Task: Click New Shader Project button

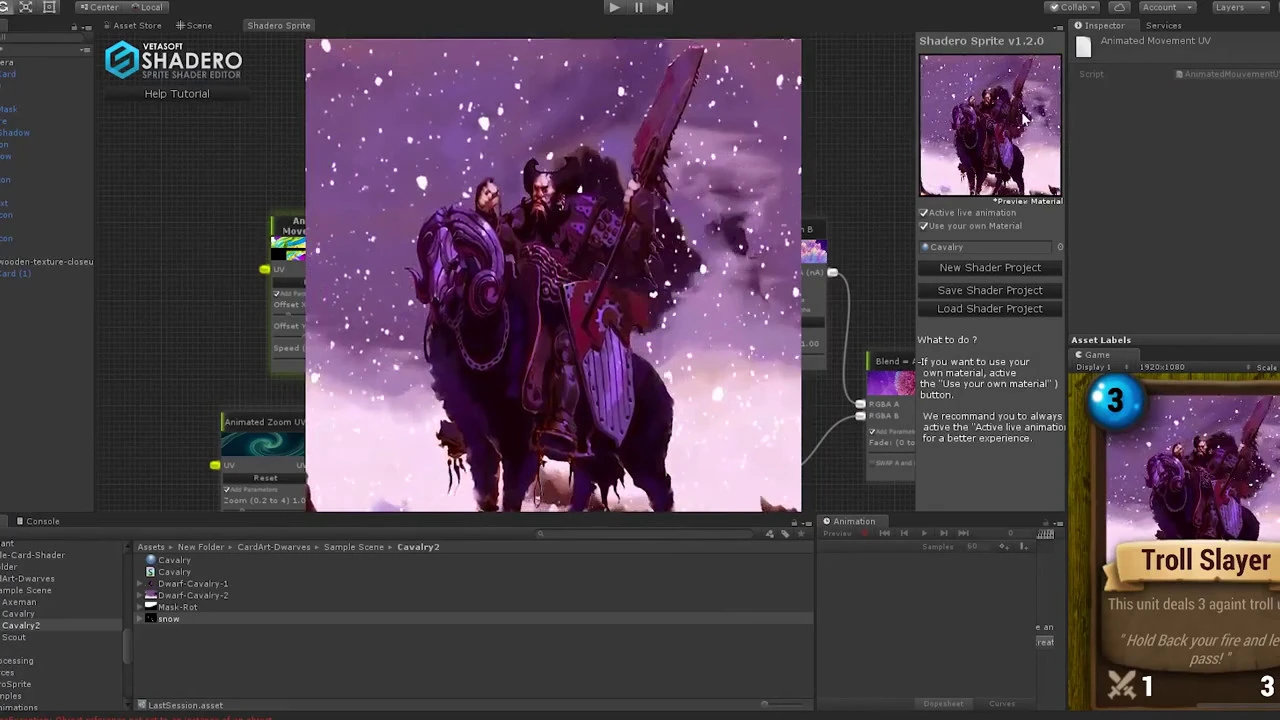Action: 990,268
